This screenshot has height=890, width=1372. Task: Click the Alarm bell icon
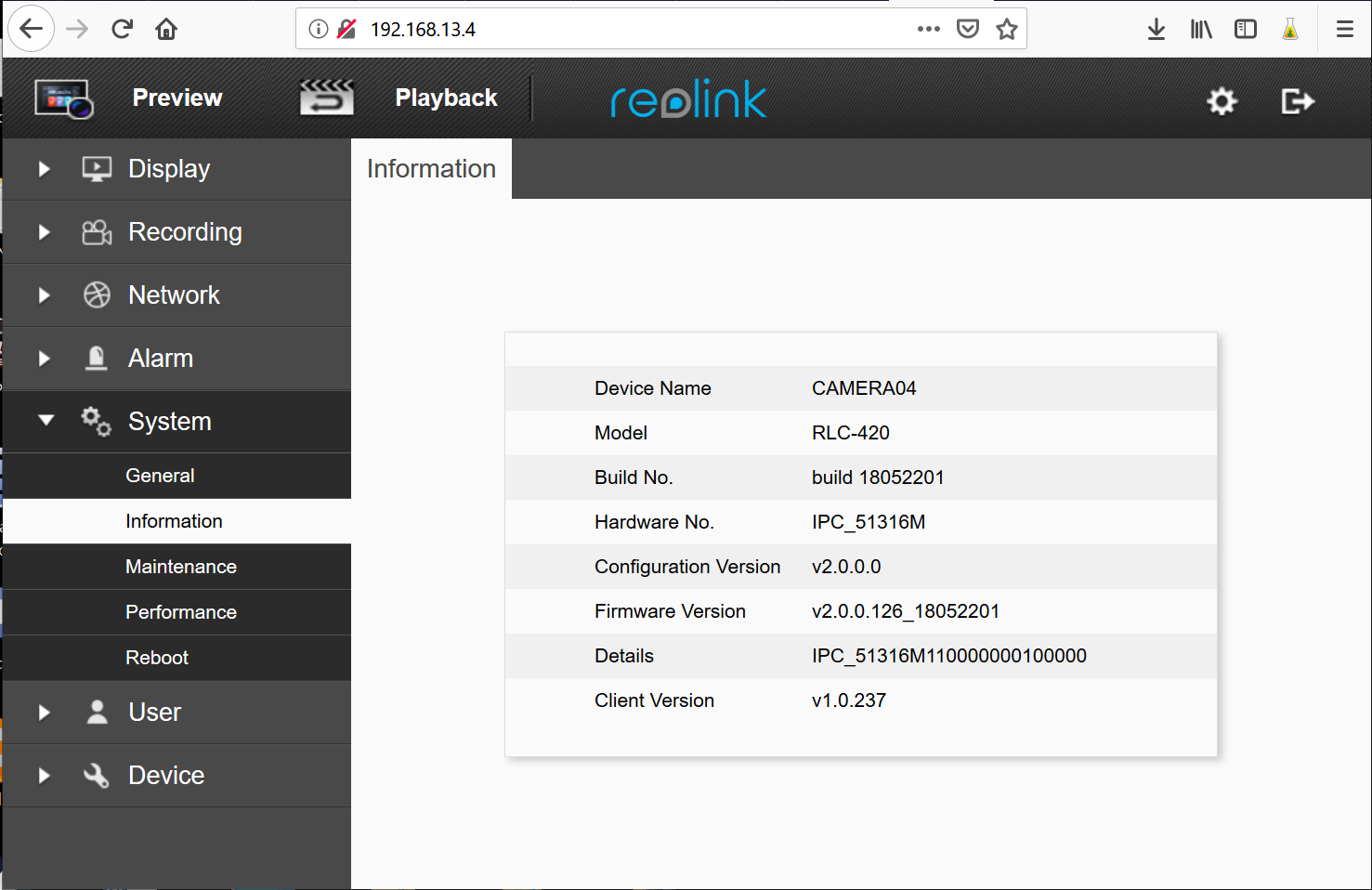[x=96, y=358]
